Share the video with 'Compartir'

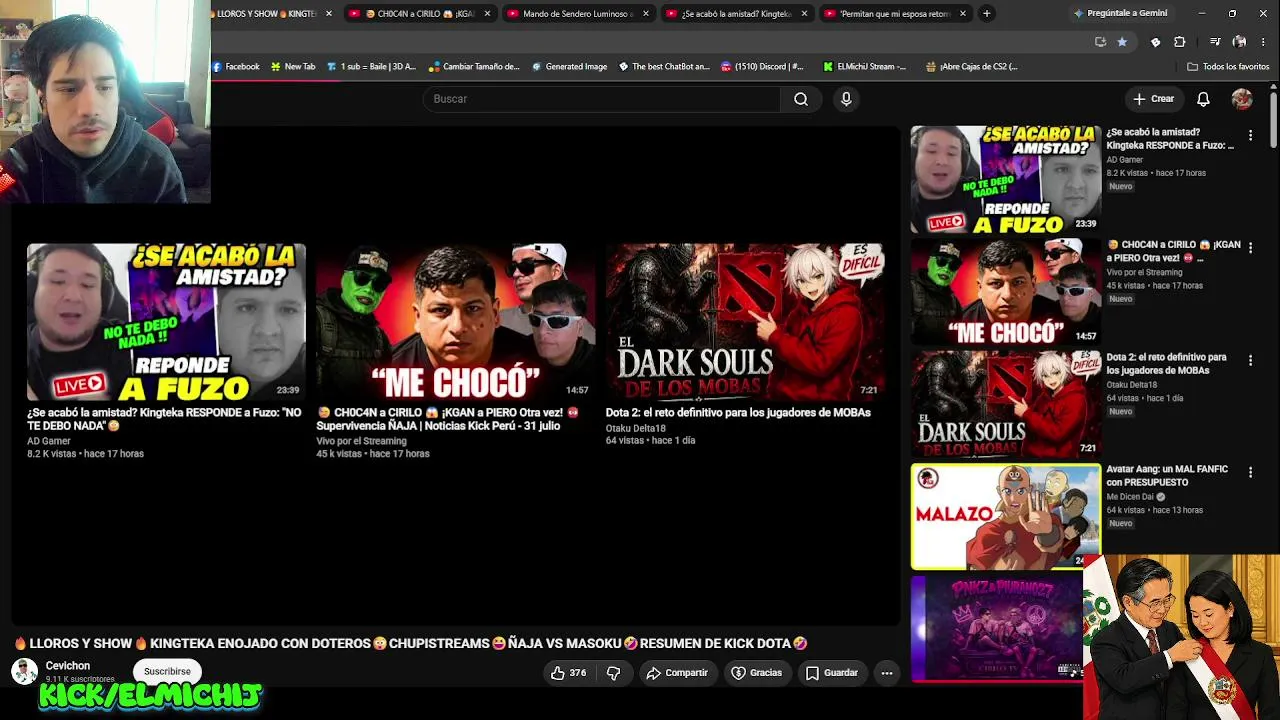(x=677, y=673)
